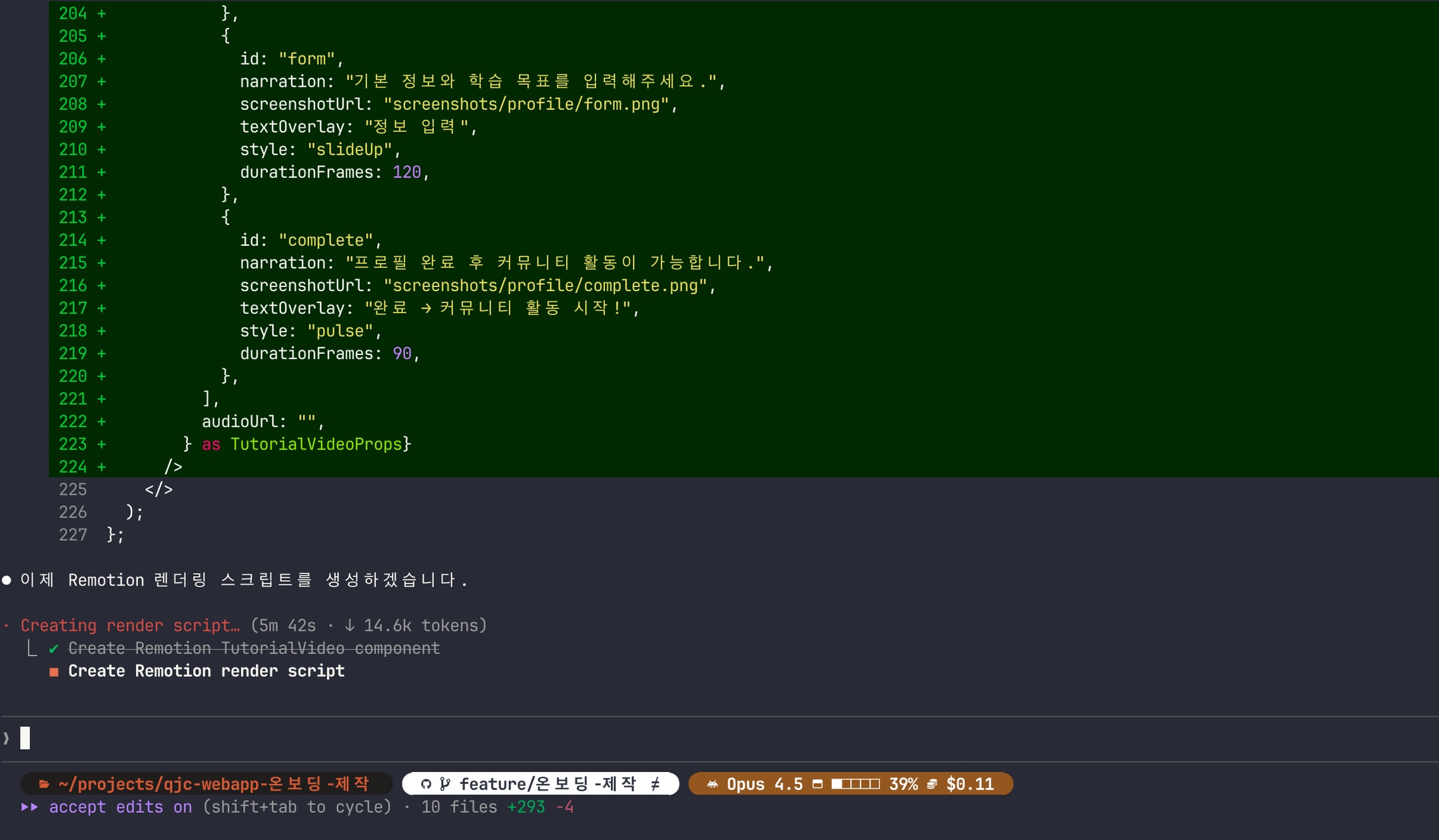Image resolution: width=1439 pixels, height=840 pixels.
Task: Click the double-arrow accept edits icon
Action: (x=29, y=807)
